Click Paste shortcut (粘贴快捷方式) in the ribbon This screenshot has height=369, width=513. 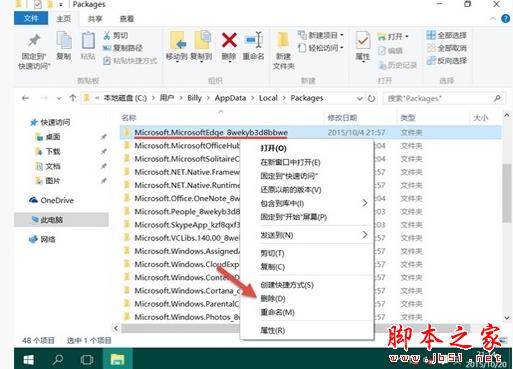[x=130, y=61]
